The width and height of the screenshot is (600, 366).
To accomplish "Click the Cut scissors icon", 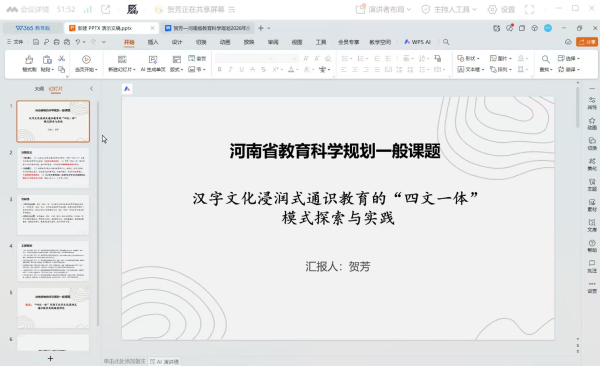I will coord(62,59).
